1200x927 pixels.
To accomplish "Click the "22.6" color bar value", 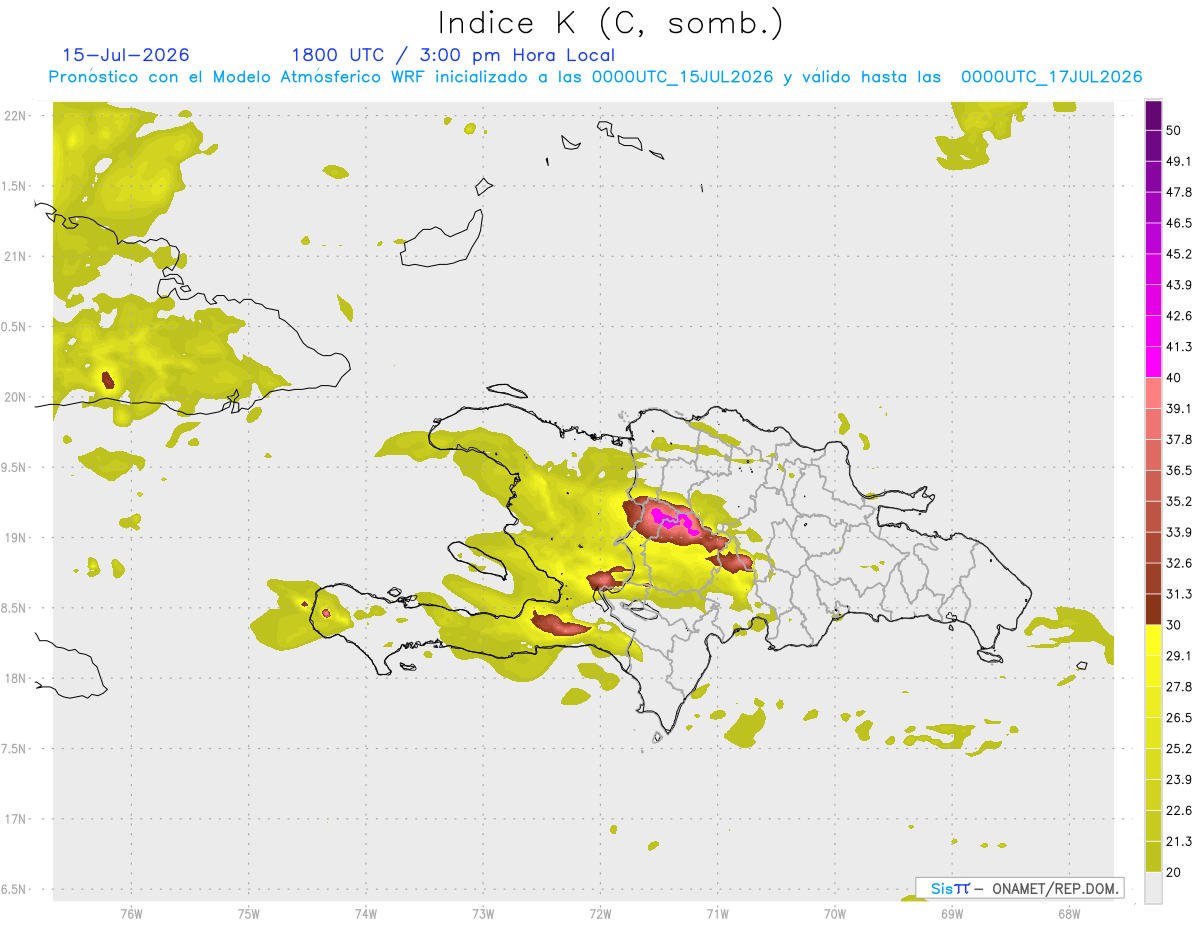I will [1179, 810].
